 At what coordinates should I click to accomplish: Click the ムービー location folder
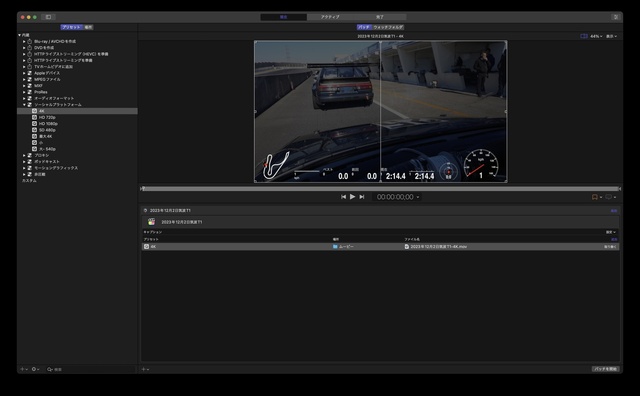(343, 247)
